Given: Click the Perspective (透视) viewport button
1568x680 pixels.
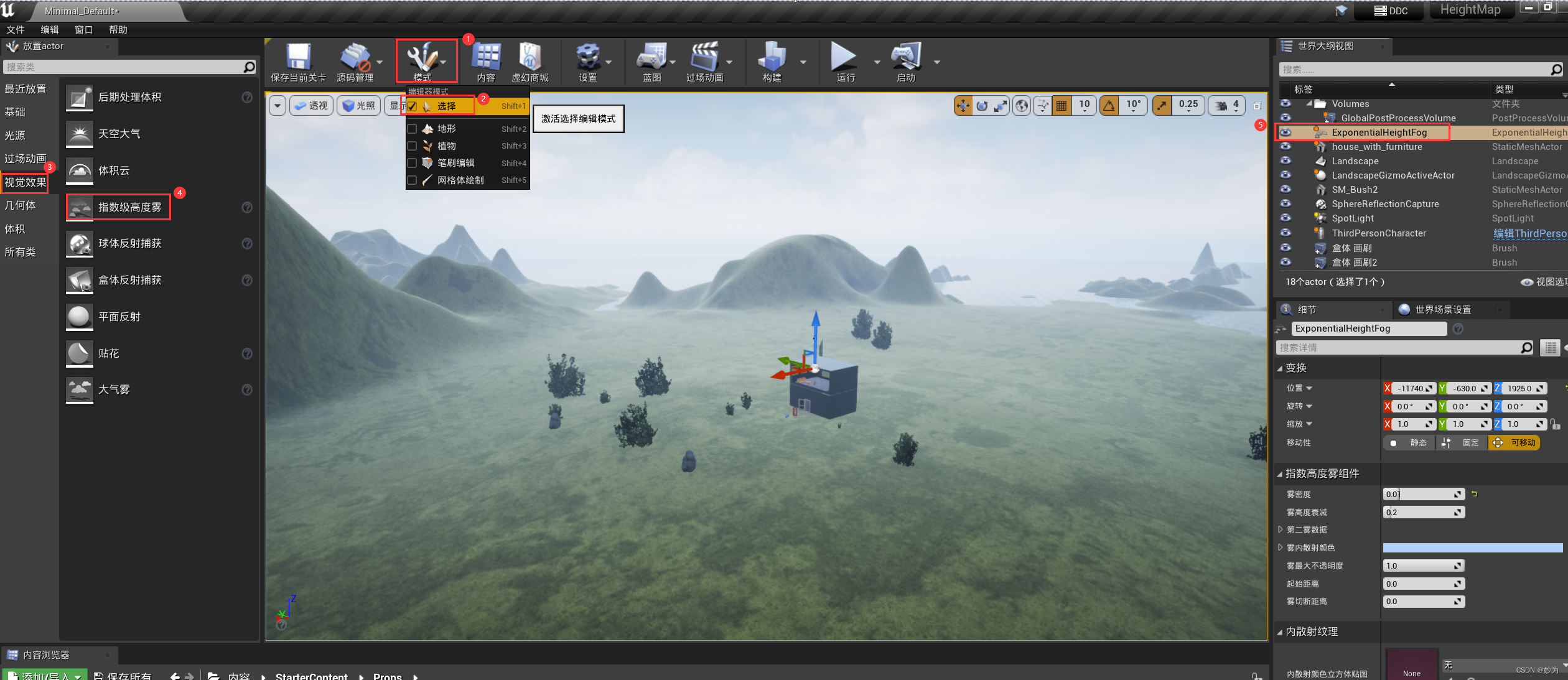Looking at the screenshot, I should point(311,106).
